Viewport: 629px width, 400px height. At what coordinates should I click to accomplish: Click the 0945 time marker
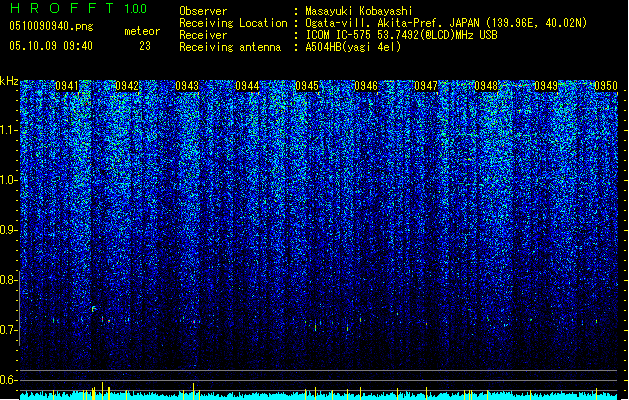(x=307, y=86)
